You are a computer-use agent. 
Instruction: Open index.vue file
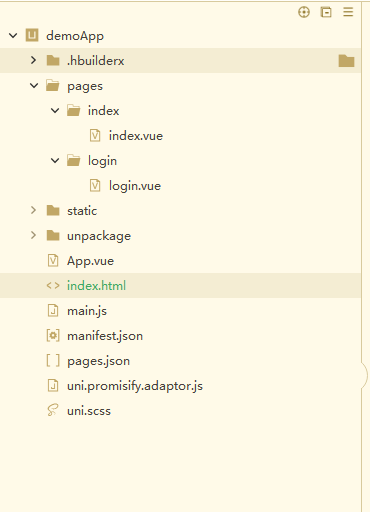coord(136,136)
